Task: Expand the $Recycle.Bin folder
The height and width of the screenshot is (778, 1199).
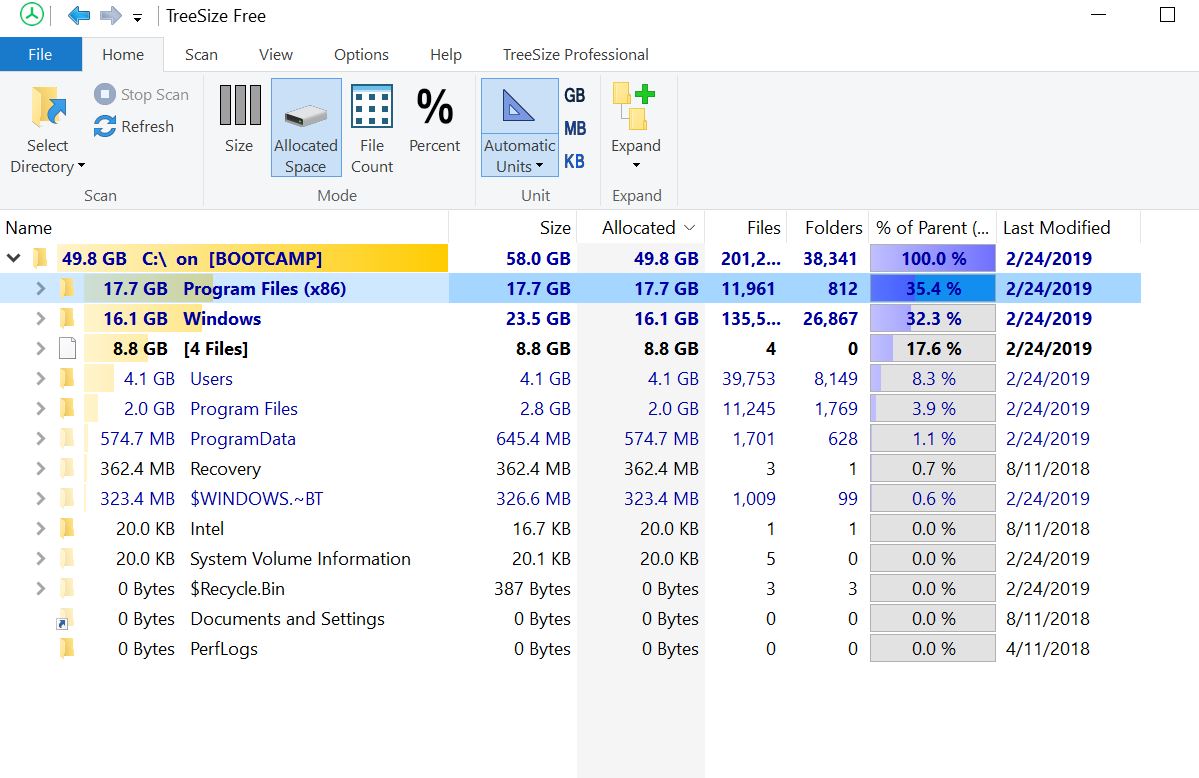Action: tap(41, 588)
